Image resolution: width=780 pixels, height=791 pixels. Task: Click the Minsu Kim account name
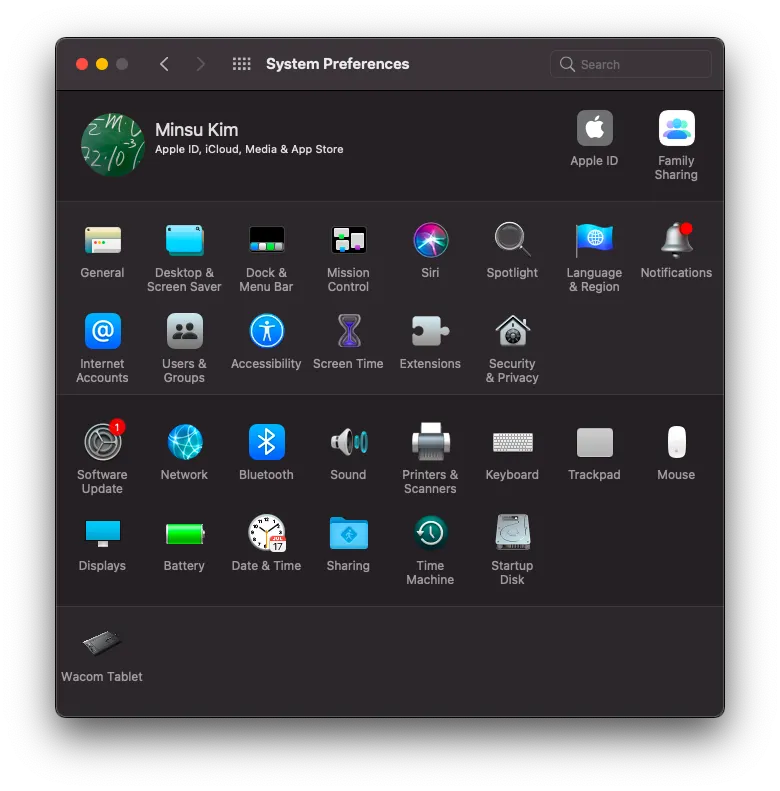tap(196, 130)
